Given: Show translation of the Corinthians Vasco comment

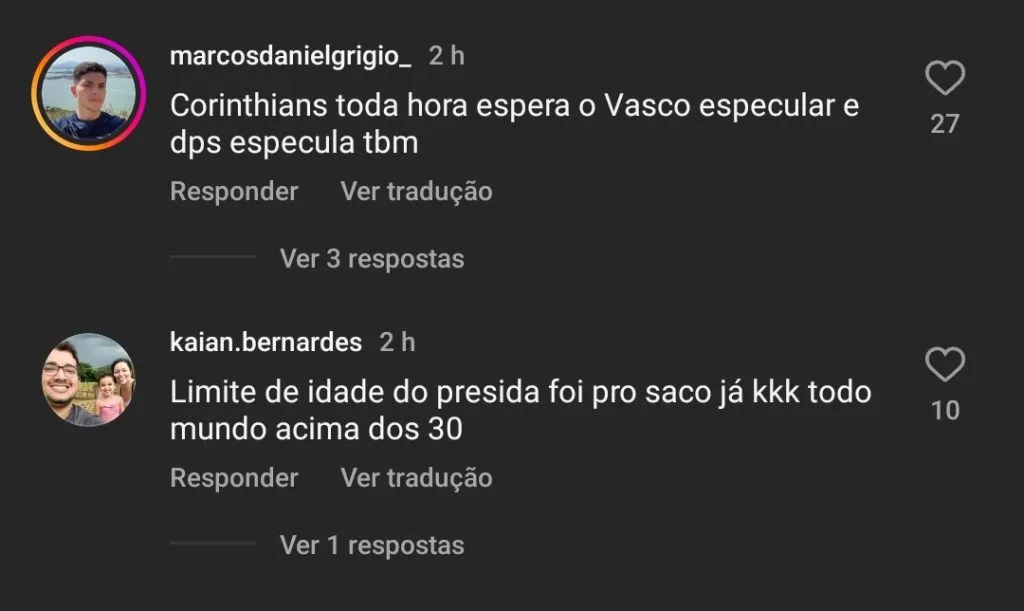Looking at the screenshot, I should coord(416,191).
